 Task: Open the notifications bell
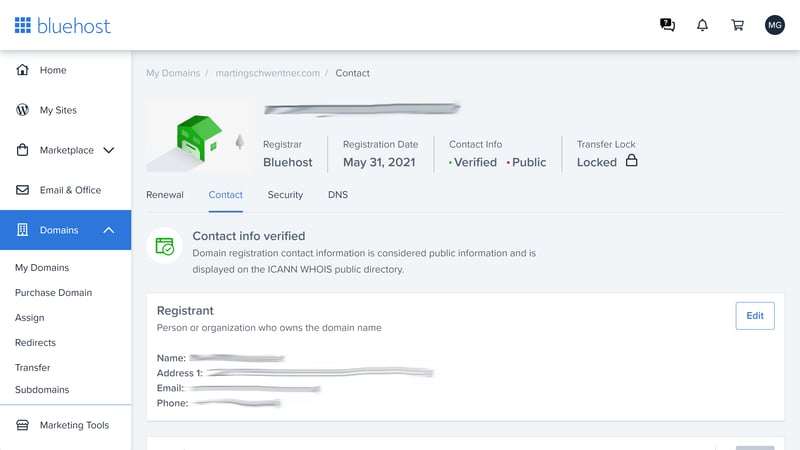point(703,25)
